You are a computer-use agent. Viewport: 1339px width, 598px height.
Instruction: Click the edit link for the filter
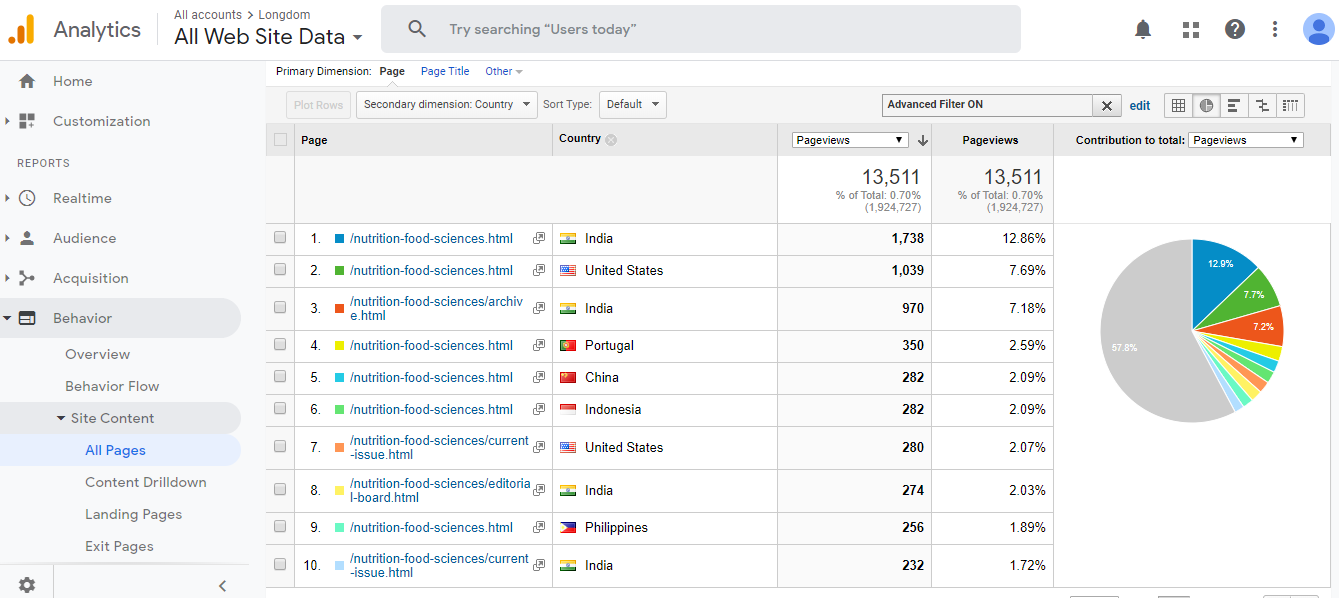point(1140,105)
